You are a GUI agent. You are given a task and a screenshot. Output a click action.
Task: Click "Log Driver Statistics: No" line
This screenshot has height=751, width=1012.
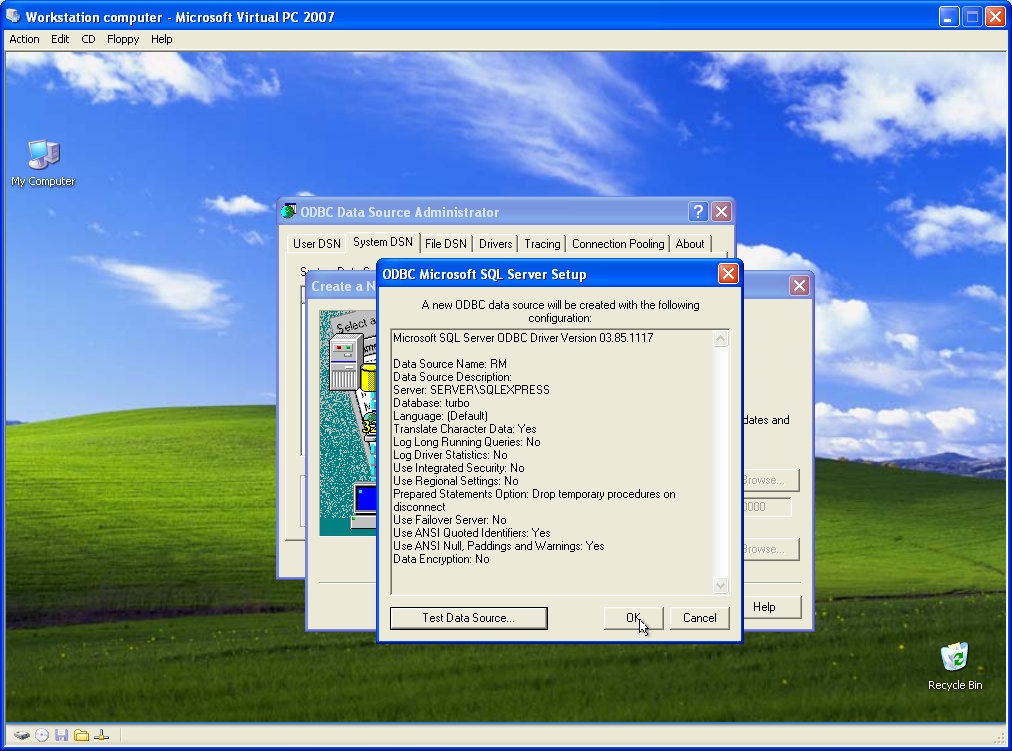[x=450, y=455]
